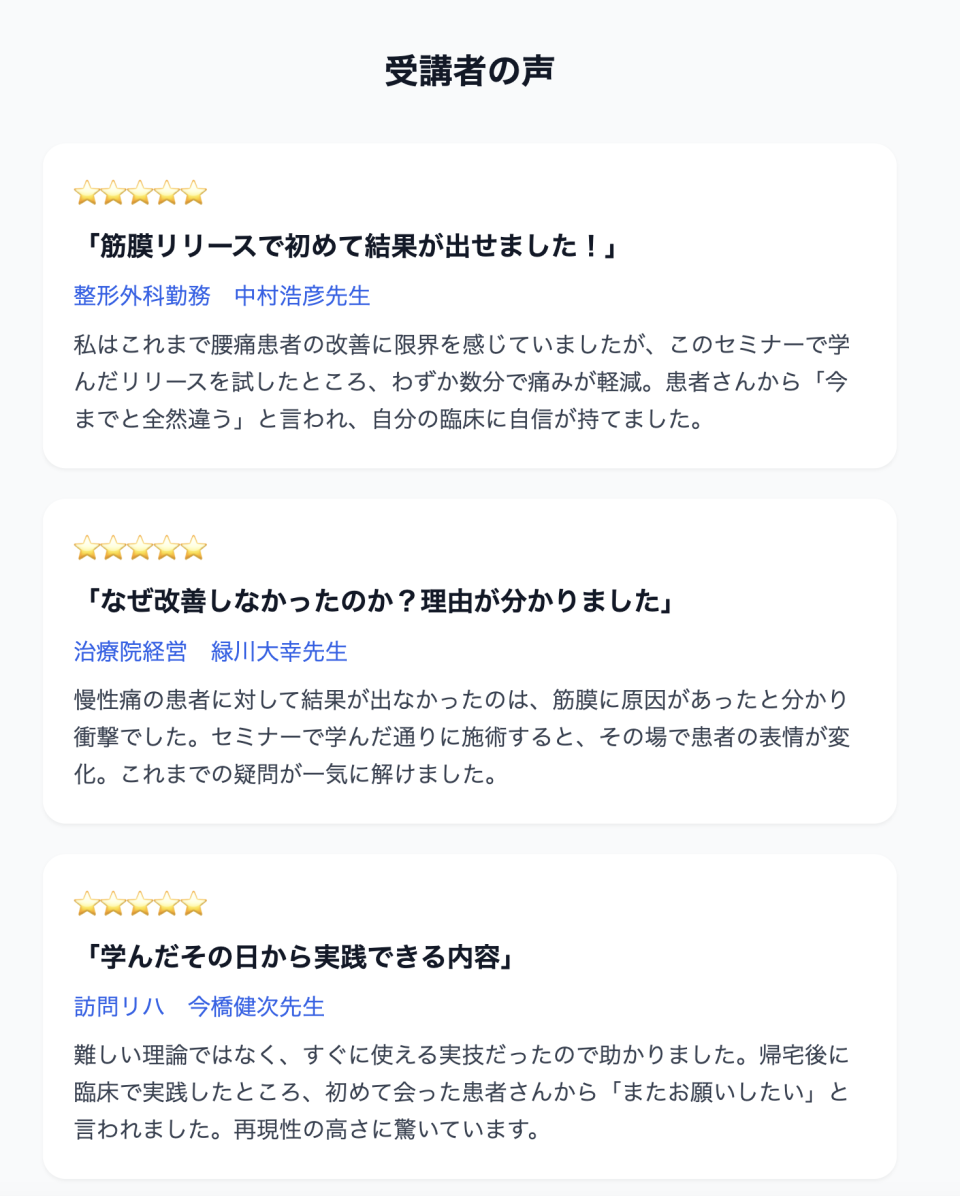The height and width of the screenshot is (1196, 960).
Task: Click the first star in 中村浩彦's review
Action: (x=87, y=193)
